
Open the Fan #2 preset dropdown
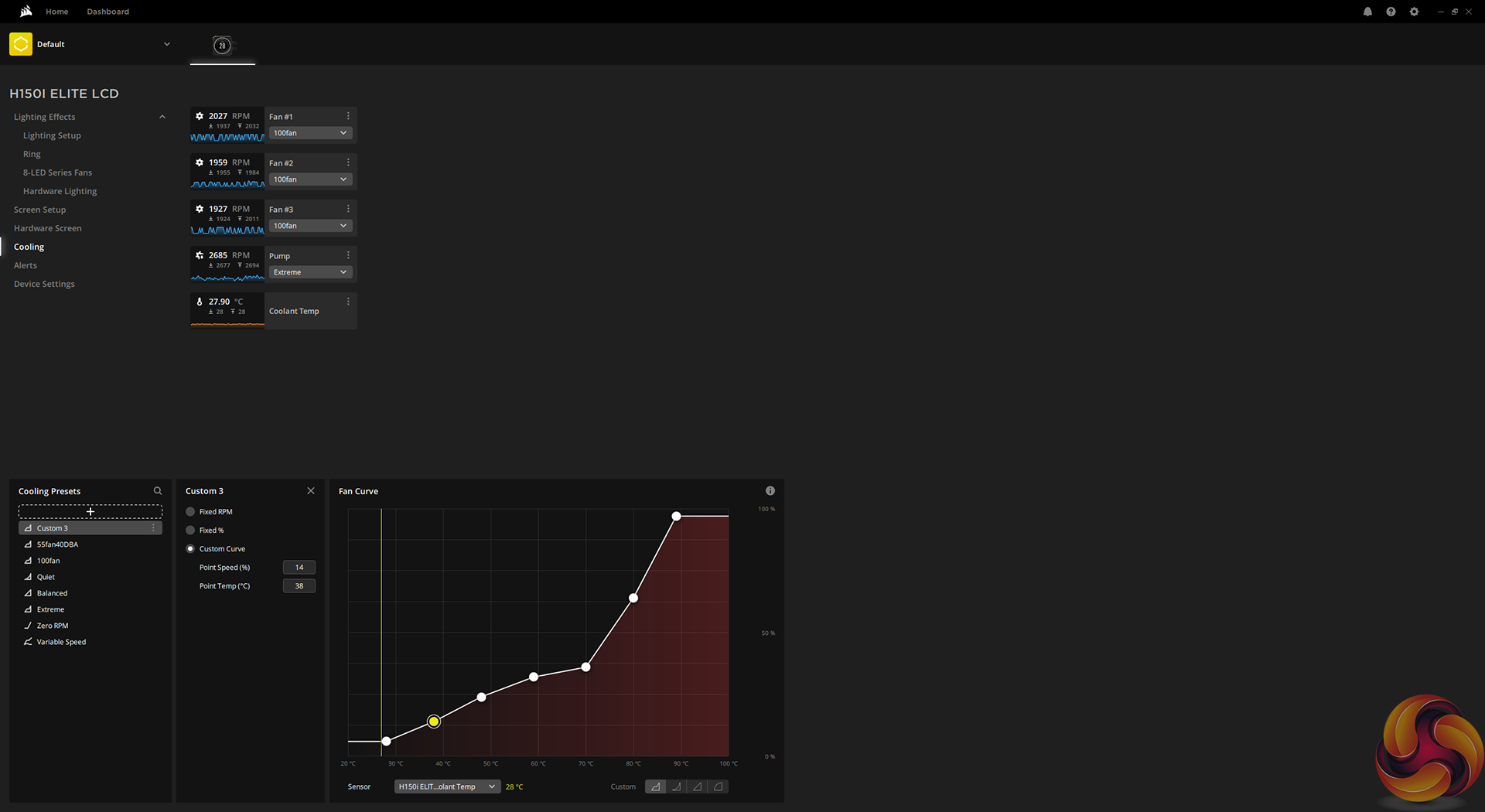click(311, 179)
